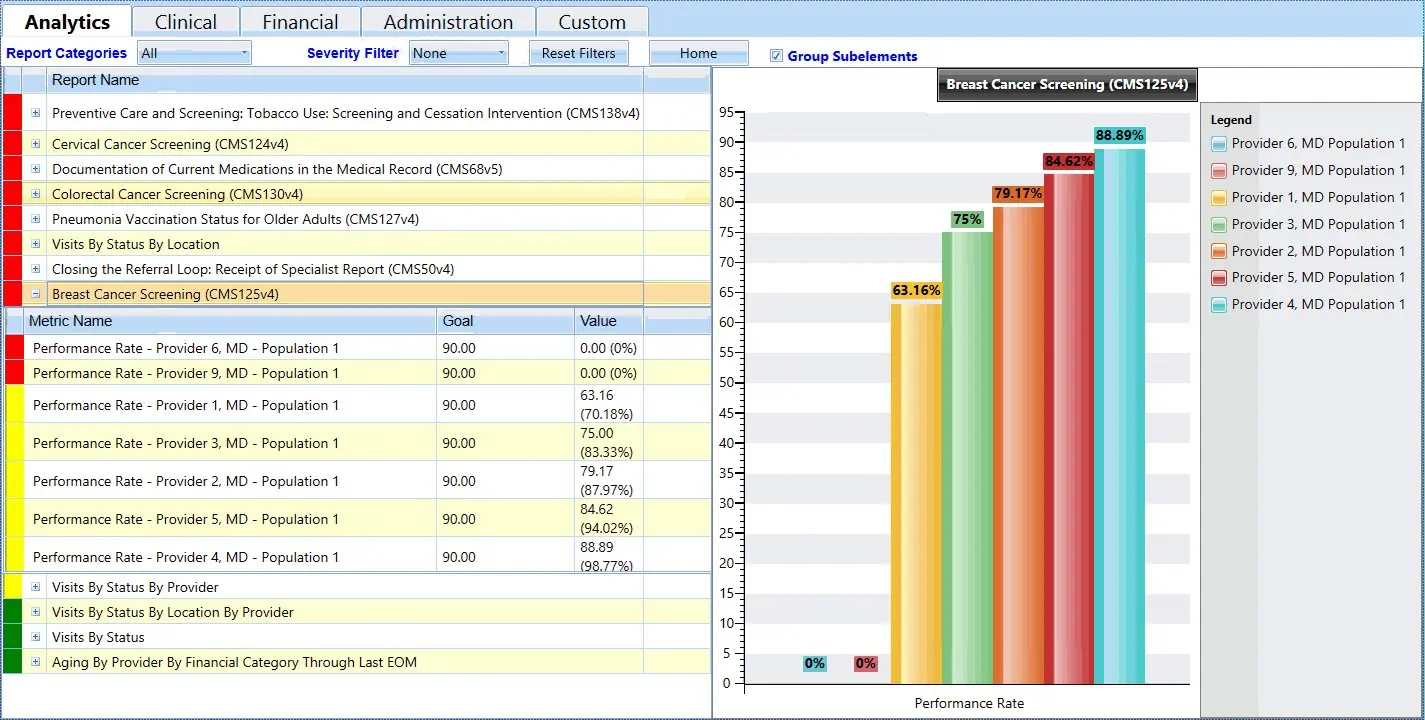Click the Provider 2 orange legend swatch
The height and width of the screenshot is (720, 1425).
(x=1218, y=250)
